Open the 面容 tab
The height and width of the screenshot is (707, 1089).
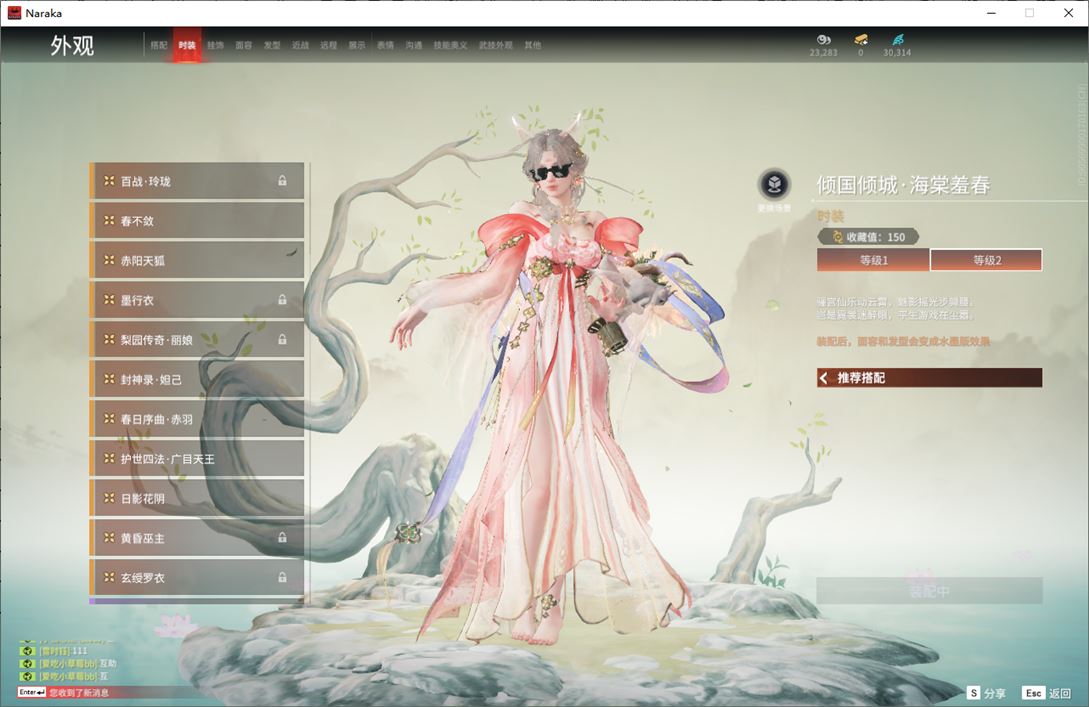point(244,45)
